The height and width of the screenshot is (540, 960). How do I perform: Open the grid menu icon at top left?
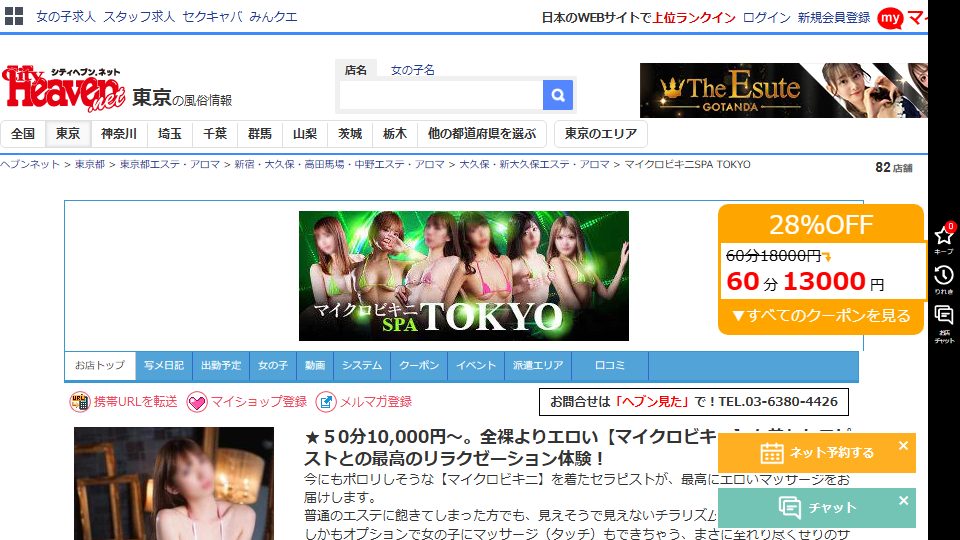click(13, 16)
